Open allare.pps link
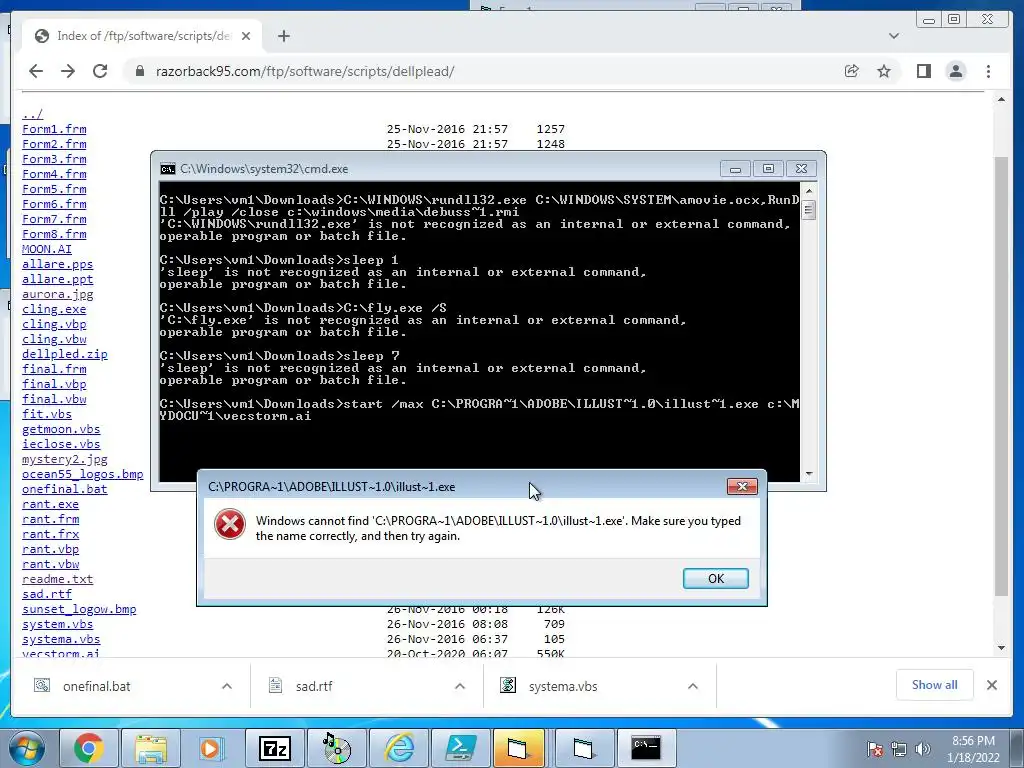The height and width of the screenshot is (768, 1024). point(57,264)
